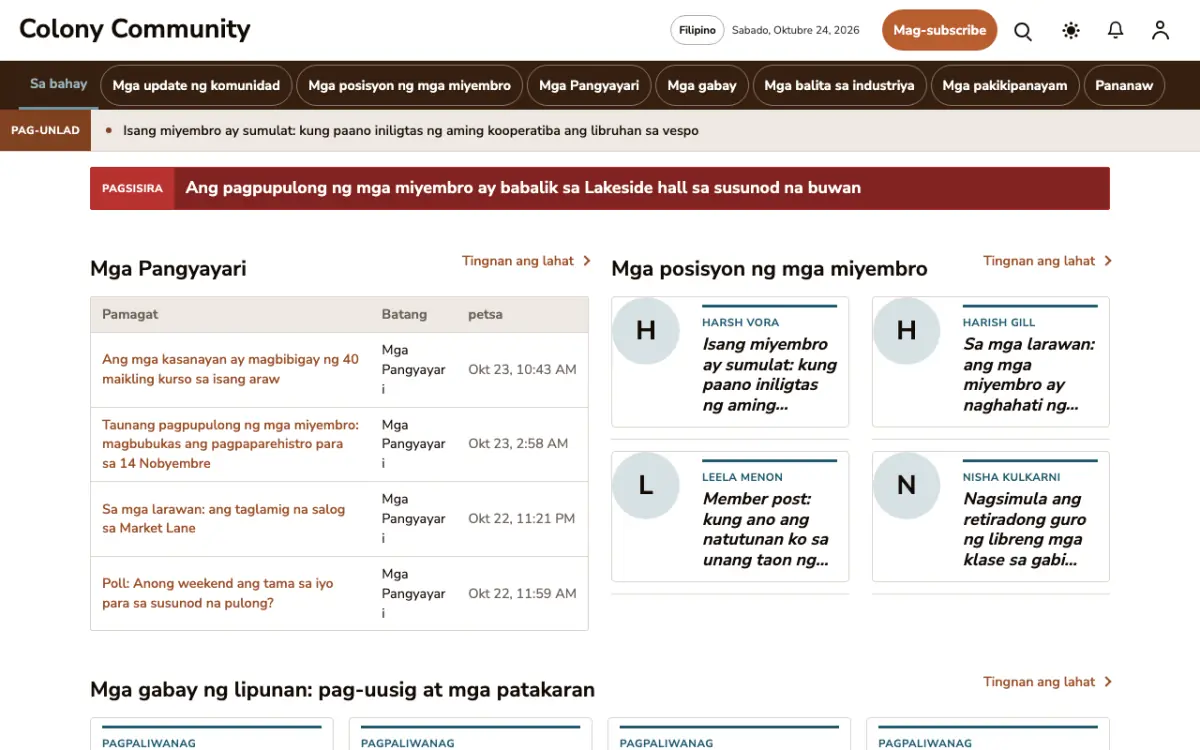This screenshot has height=750, width=1200.
Task: Click the Okt 23, 10:43 AM date cell
Action: tap(522, 369)
